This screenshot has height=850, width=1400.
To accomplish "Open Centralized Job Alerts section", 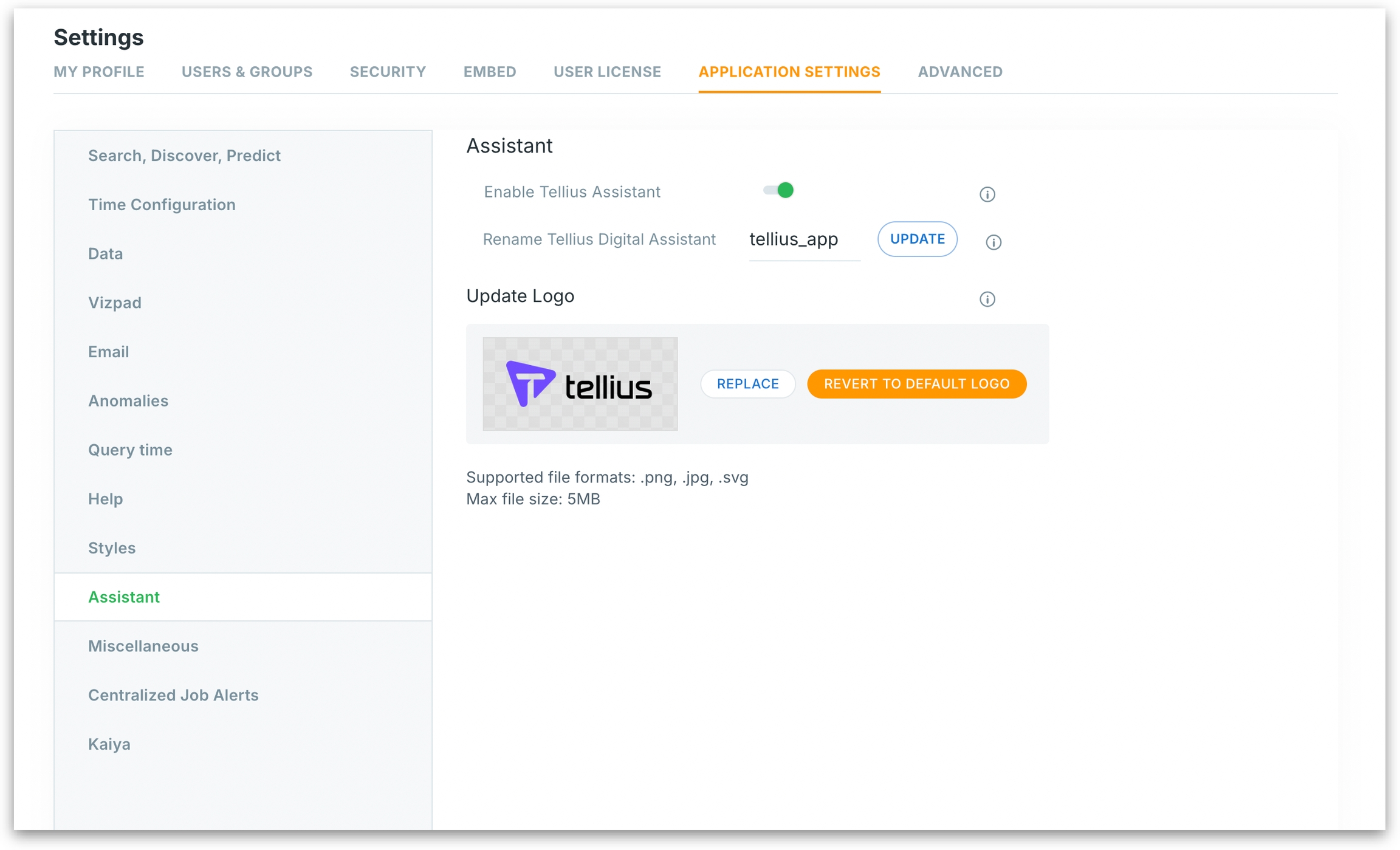I will click(x=173, y=695).
